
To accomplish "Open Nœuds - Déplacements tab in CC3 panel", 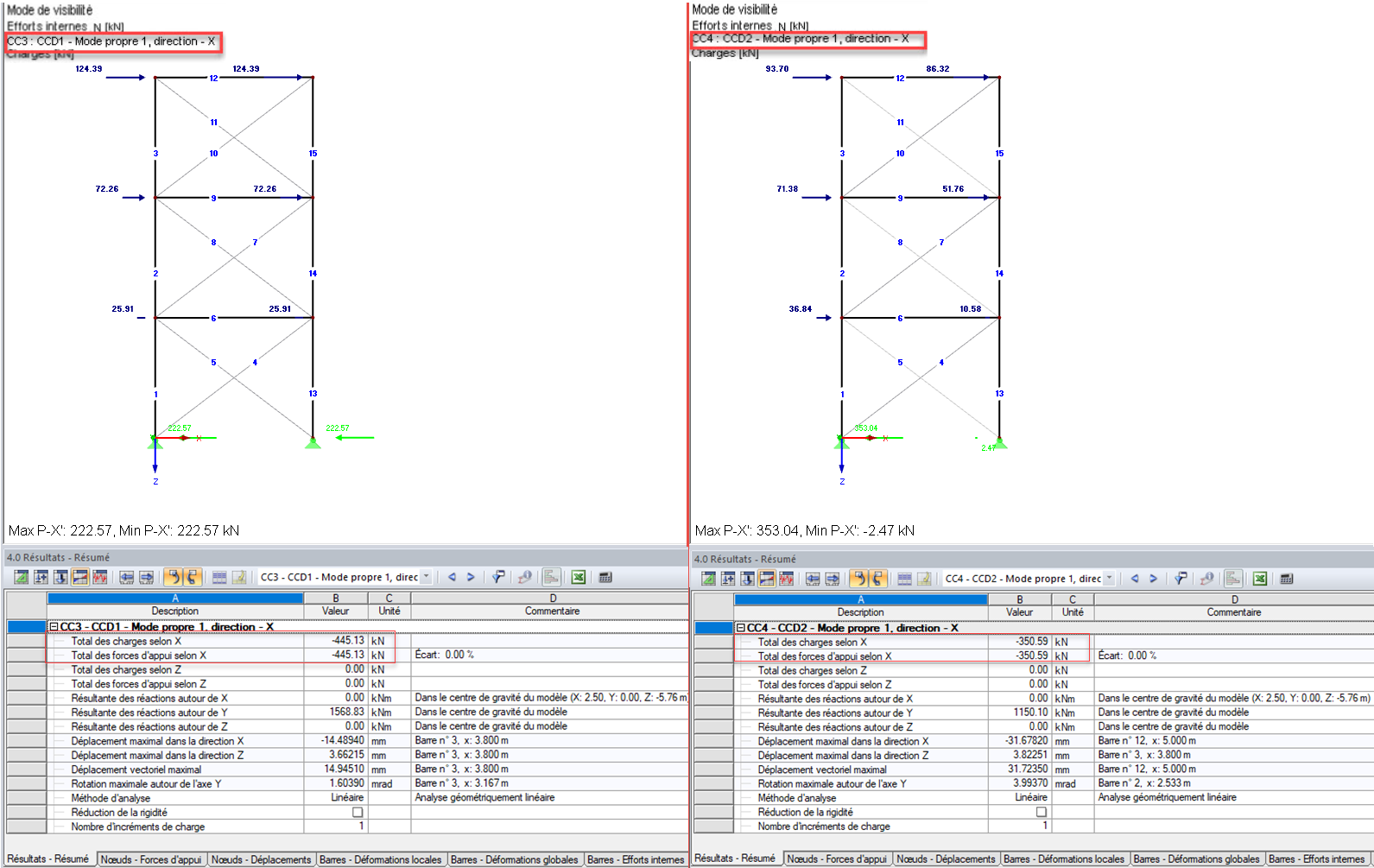I will (x=261, y=859).
